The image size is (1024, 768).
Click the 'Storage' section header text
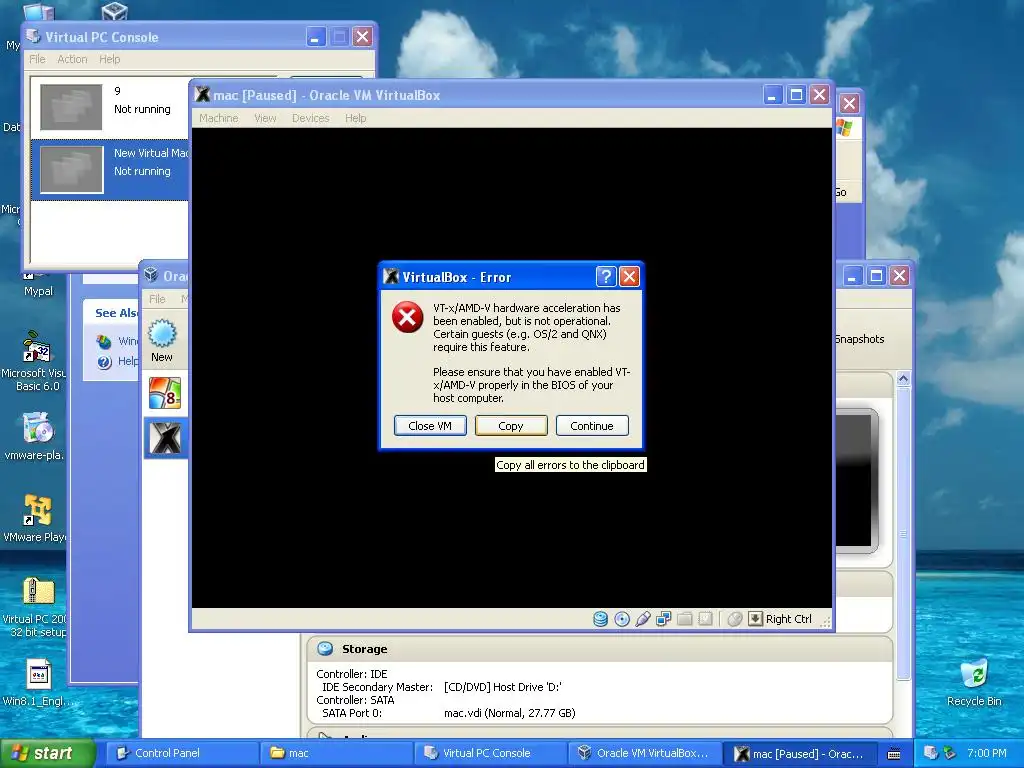pos(364,649)
